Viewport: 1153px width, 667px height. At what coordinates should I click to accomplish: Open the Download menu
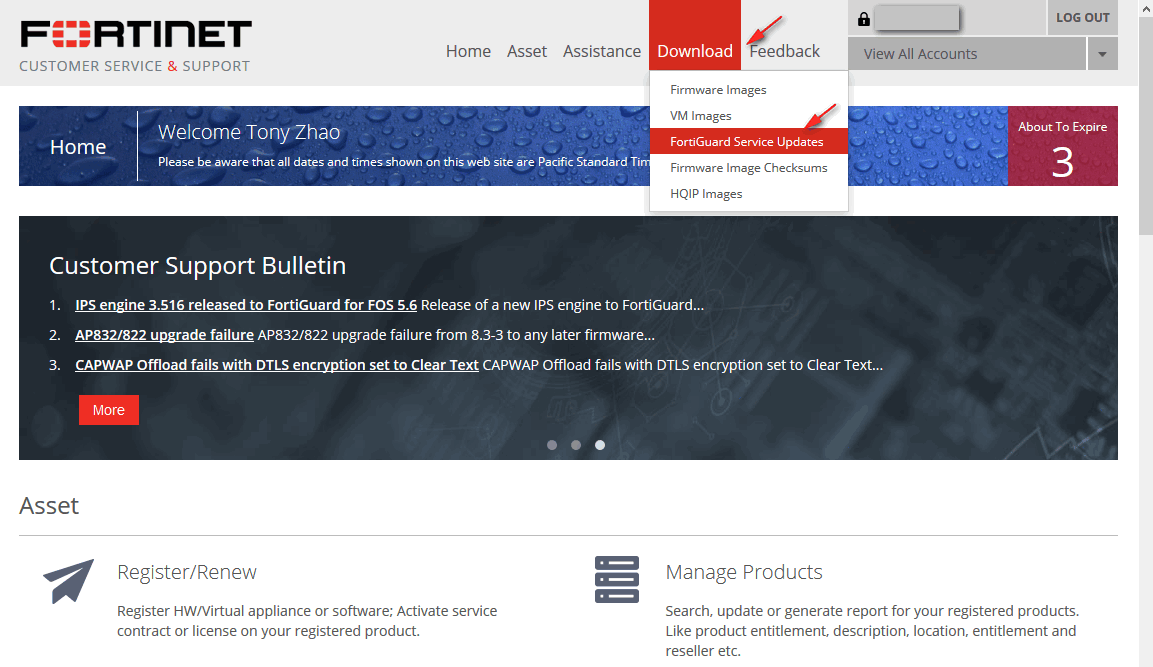695,51
